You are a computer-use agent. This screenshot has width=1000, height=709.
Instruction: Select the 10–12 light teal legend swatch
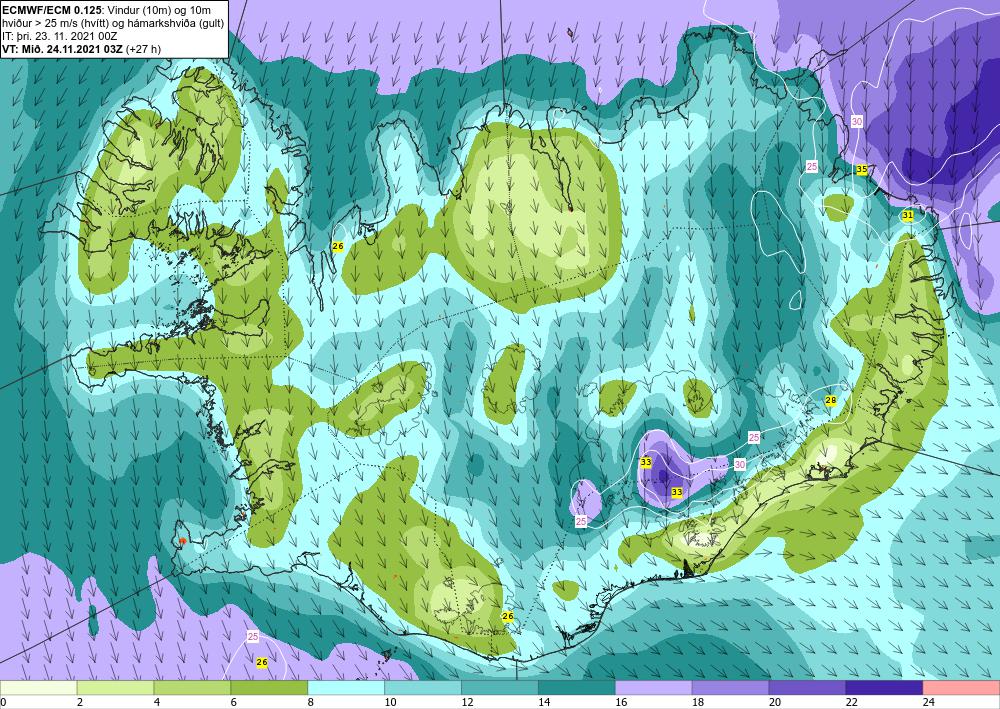pyautogui.click(x=423, y=688)
